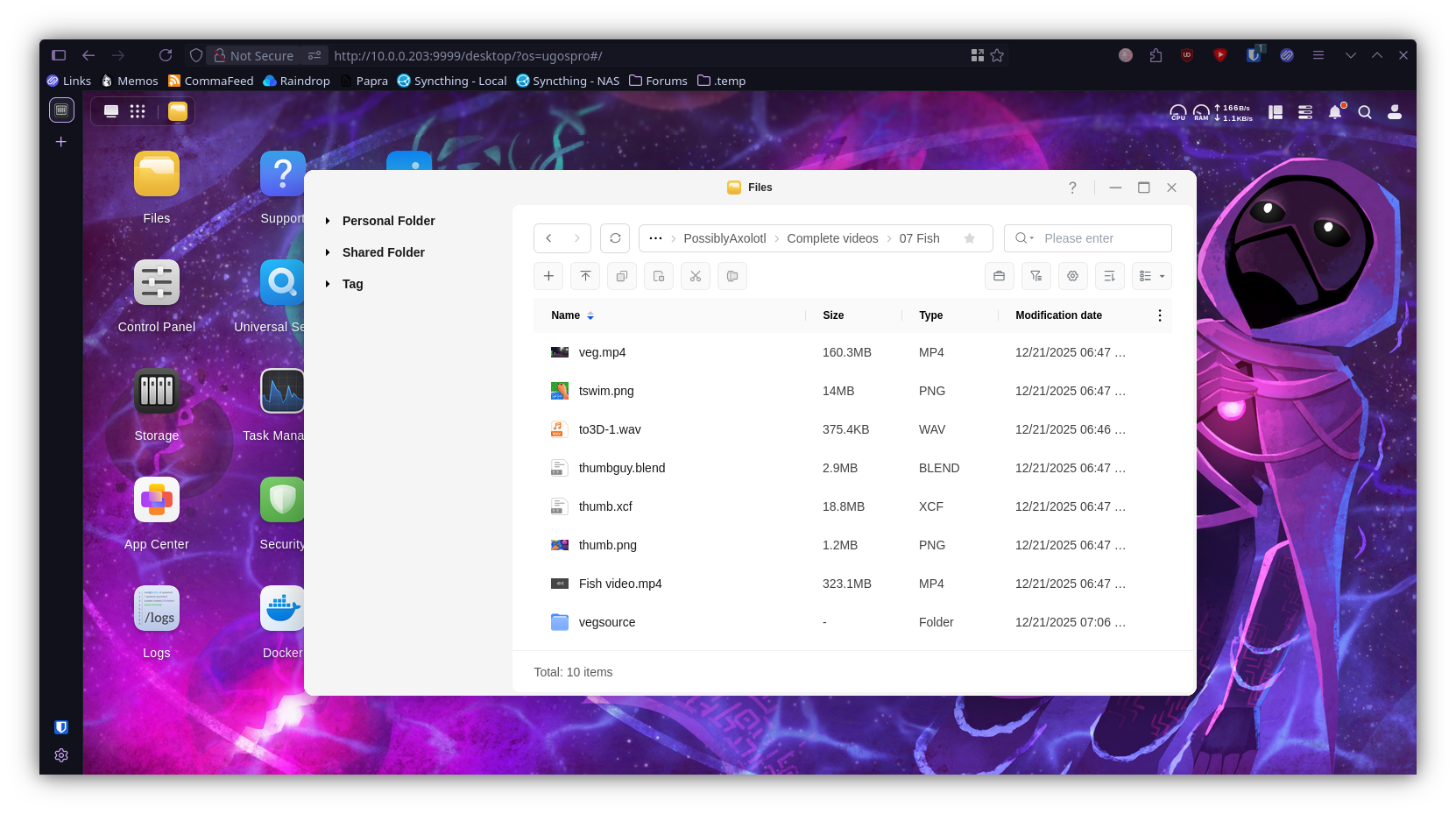Open the filter icon in Files toolbar
The height and width of the screenshot is (814, 1456).
(x=1035, y=276)
